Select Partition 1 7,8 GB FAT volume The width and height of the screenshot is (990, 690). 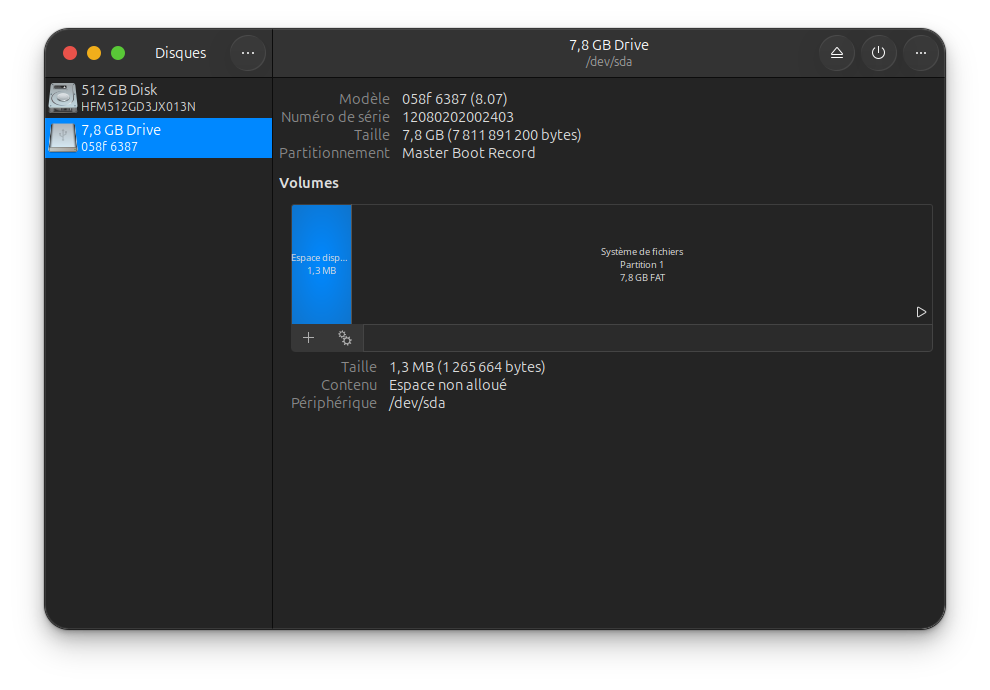pyautogui.click(x=641, y=264)
